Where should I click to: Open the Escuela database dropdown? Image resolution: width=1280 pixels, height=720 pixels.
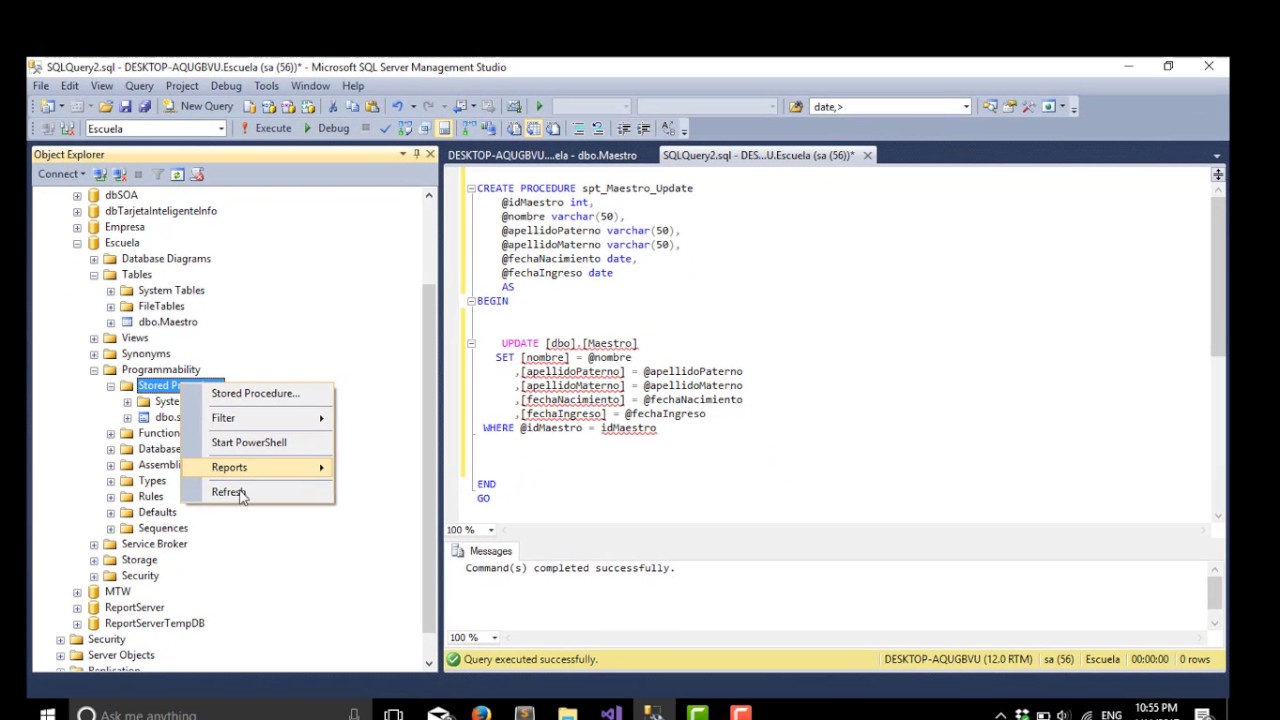point(221,129)
